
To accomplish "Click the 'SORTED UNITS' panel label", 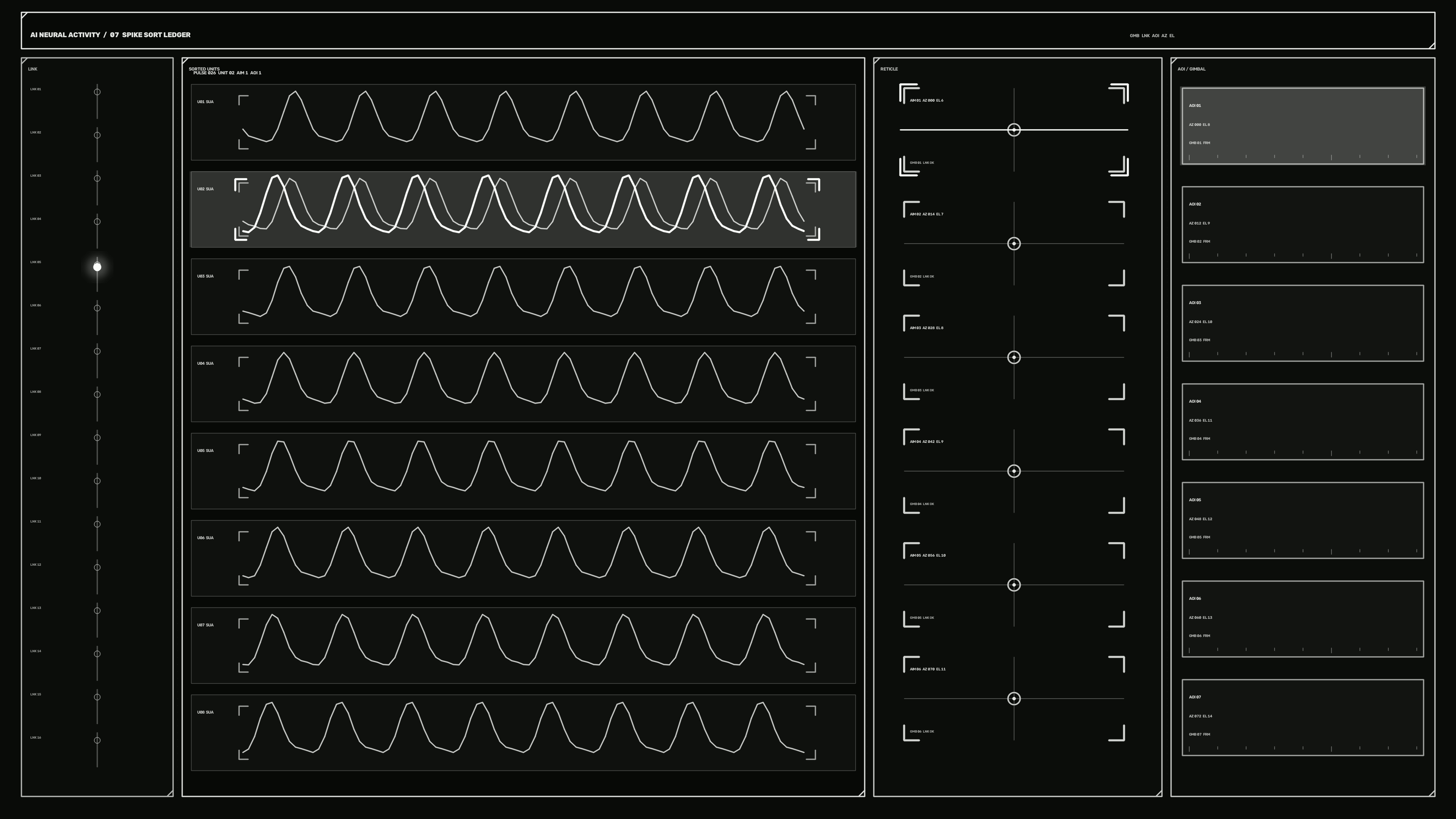I will pyautogui.click(x=204, y=69).
